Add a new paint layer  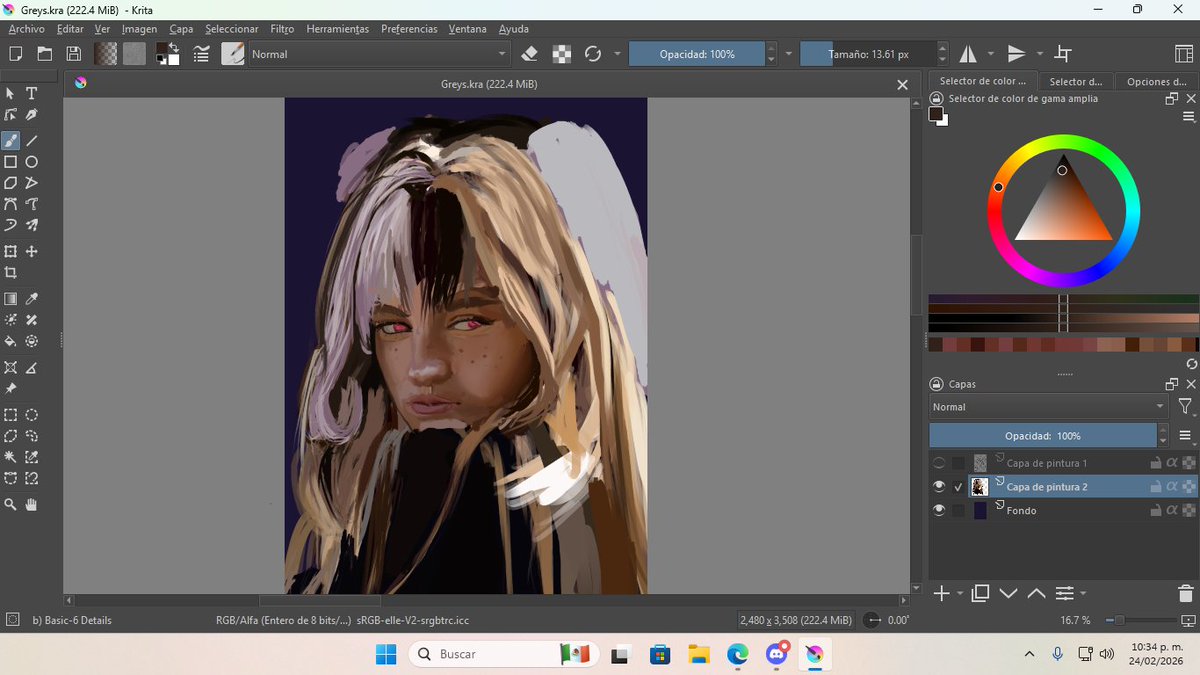tap(940, 593)
